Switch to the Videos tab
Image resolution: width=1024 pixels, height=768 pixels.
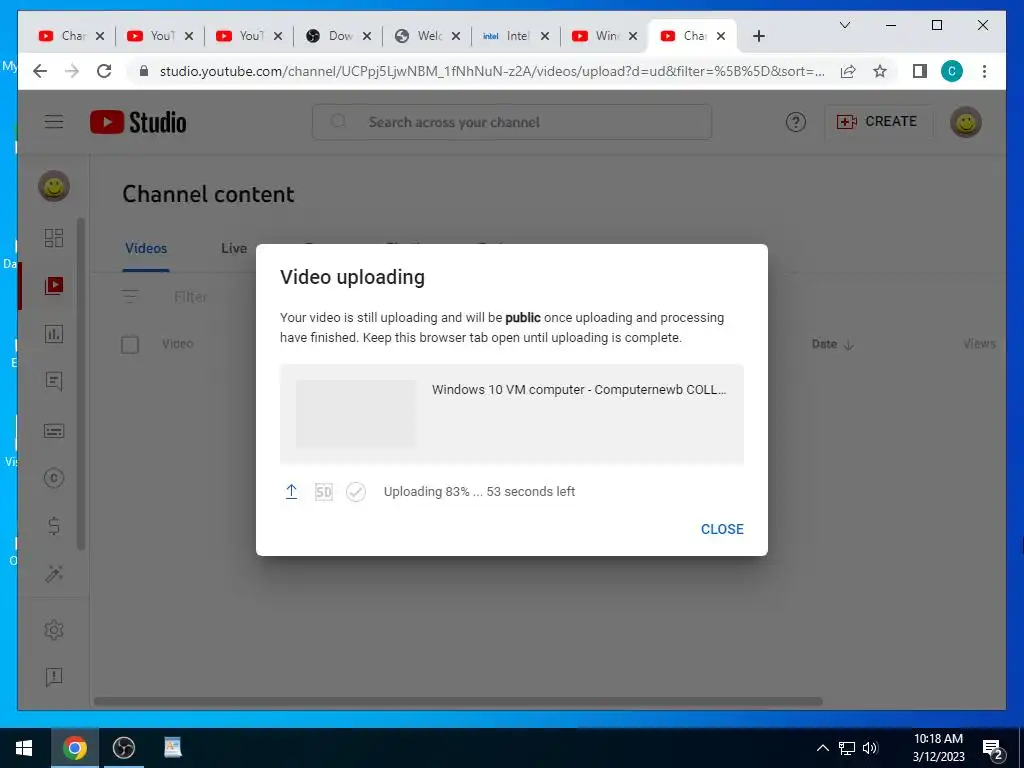[146, 248]
